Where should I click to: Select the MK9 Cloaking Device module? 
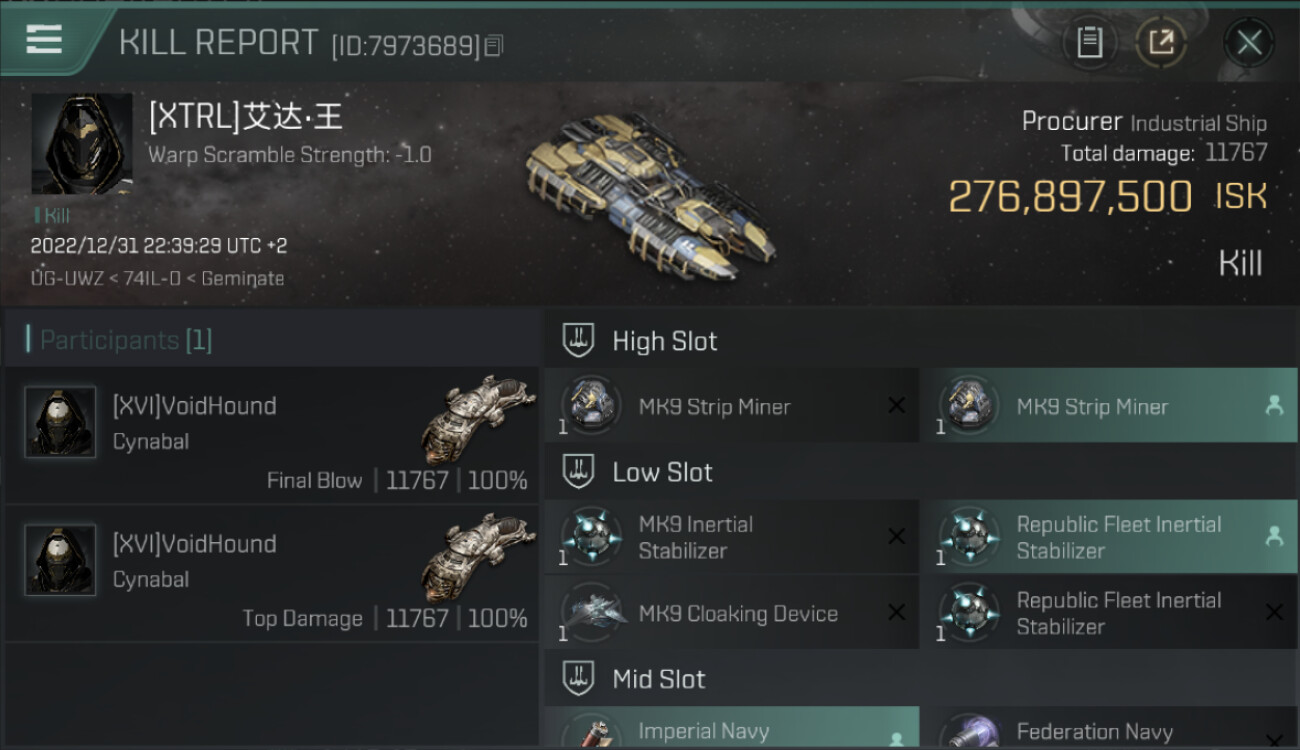731,613
